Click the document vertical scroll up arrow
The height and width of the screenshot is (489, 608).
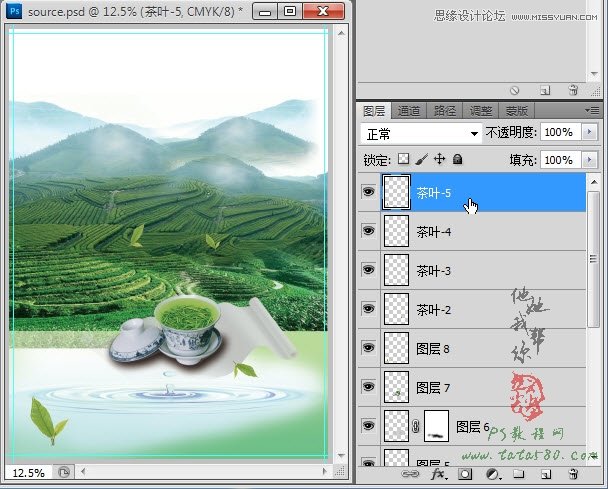(x=341, y=33)
